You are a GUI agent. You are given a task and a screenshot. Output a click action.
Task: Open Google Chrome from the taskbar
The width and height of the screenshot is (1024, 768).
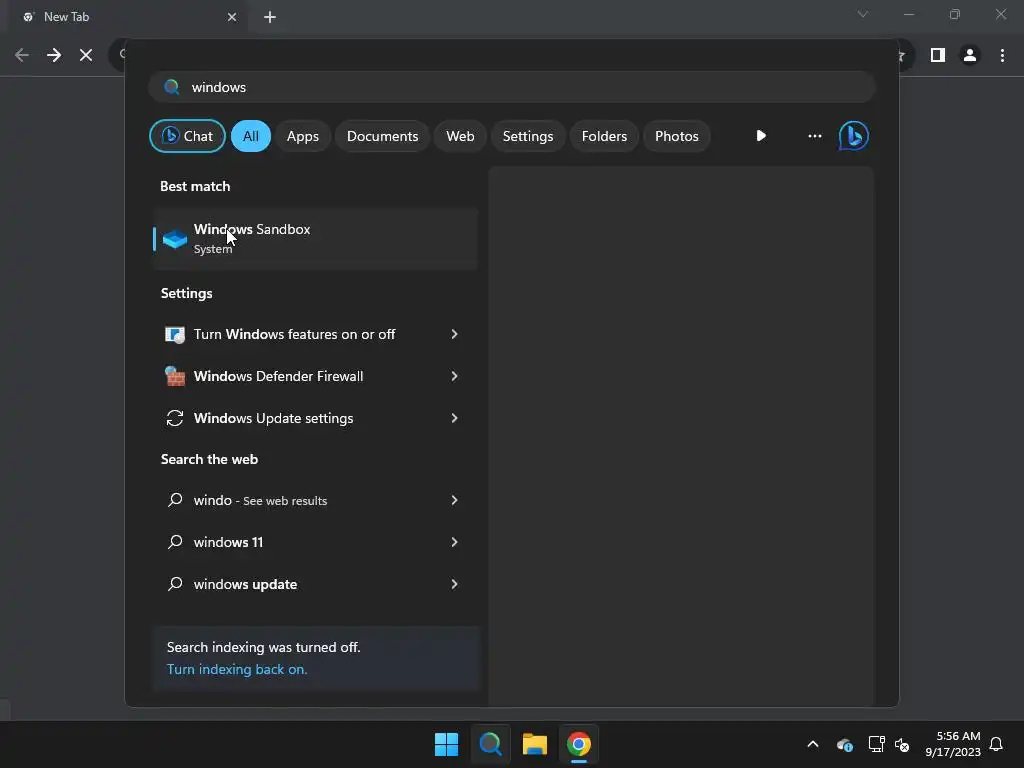click(x=579, y=744)
